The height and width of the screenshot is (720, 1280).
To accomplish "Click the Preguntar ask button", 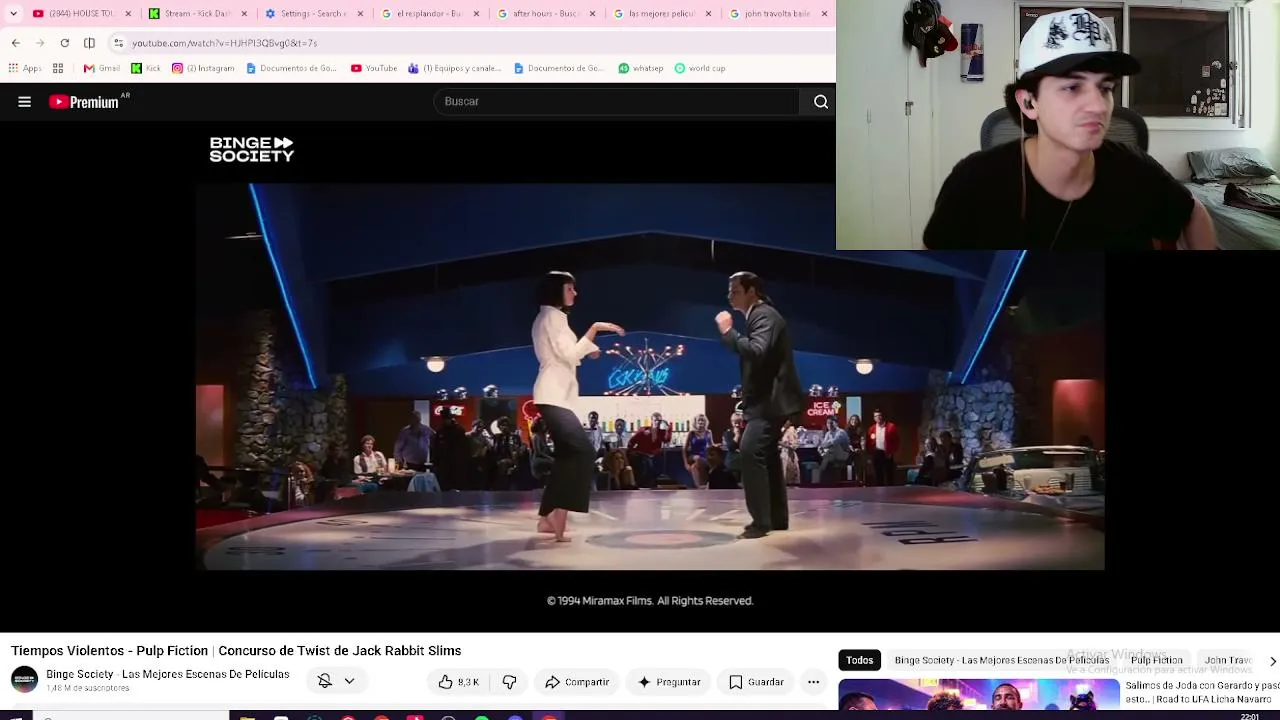I will point(669,682).
